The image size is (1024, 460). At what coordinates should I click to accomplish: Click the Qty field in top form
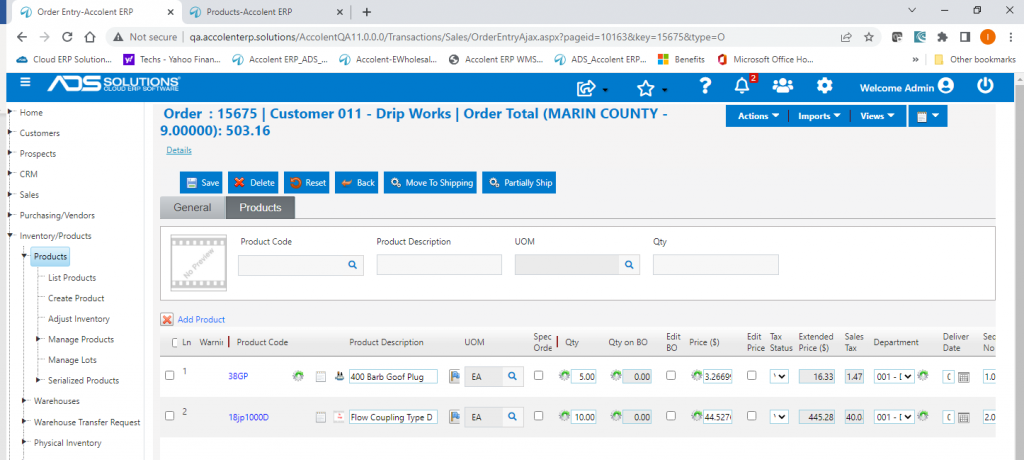coord(716,265)
